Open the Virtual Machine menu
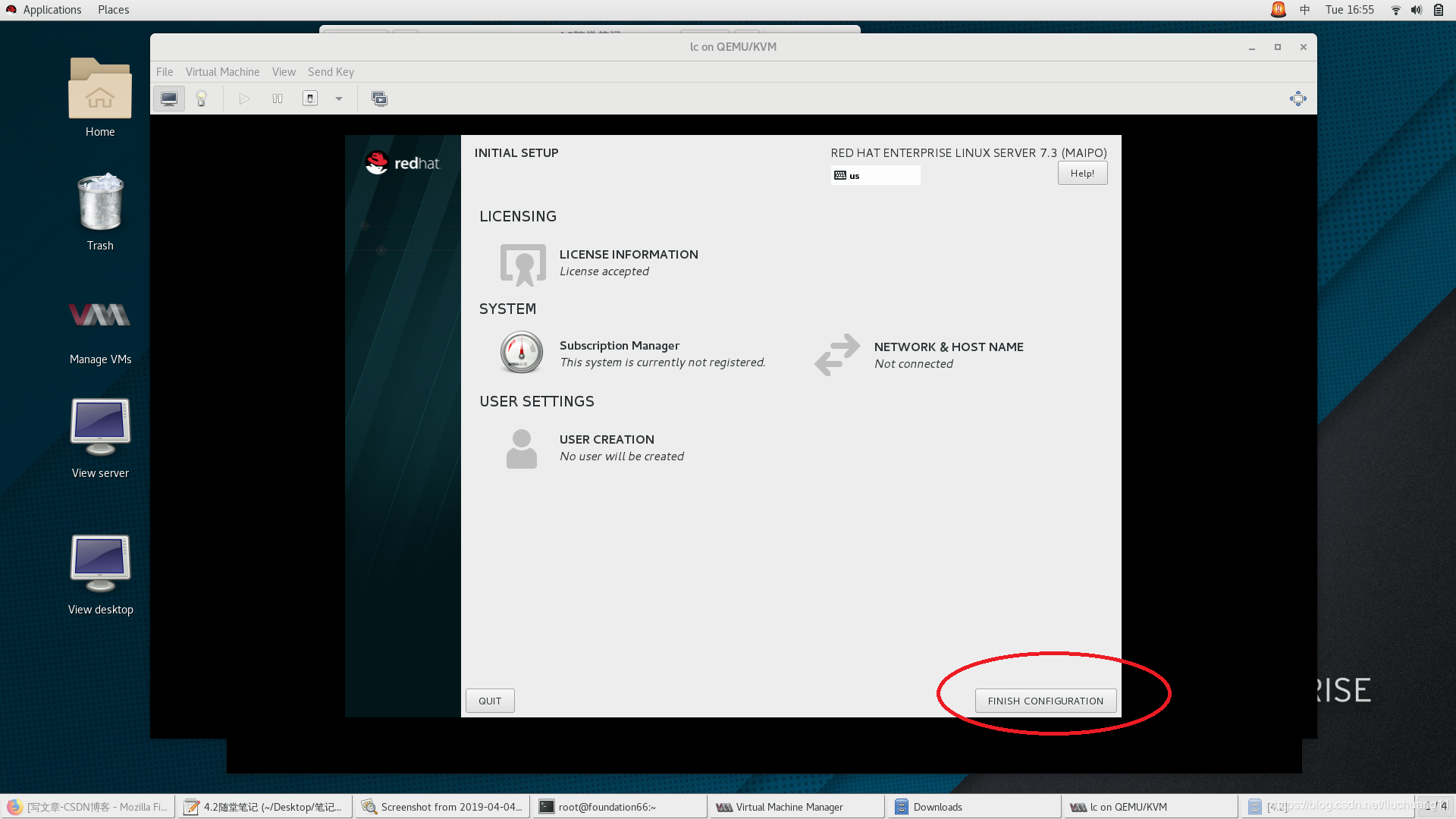1456x819 pixels. click(x=222, y=72)
